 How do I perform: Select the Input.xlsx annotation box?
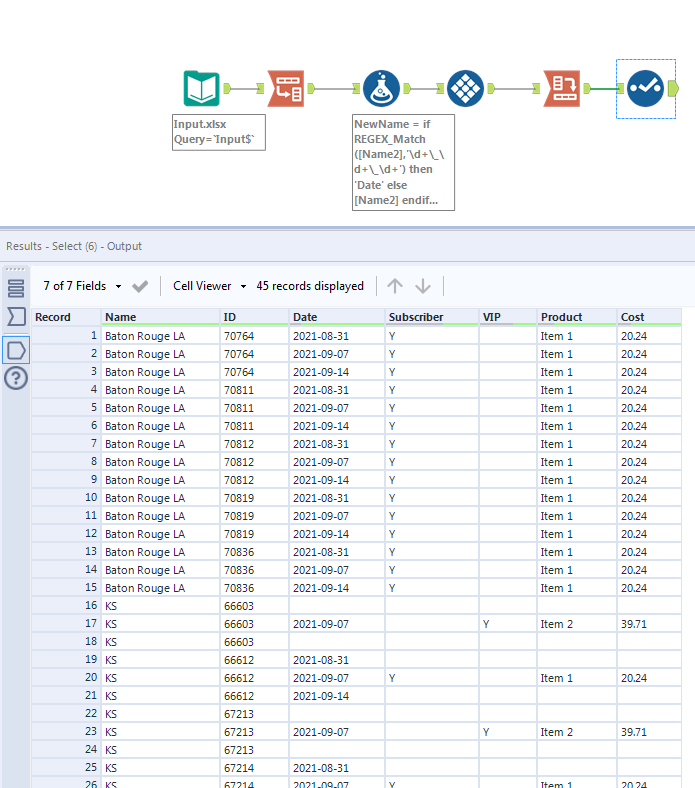click(220, 133)
